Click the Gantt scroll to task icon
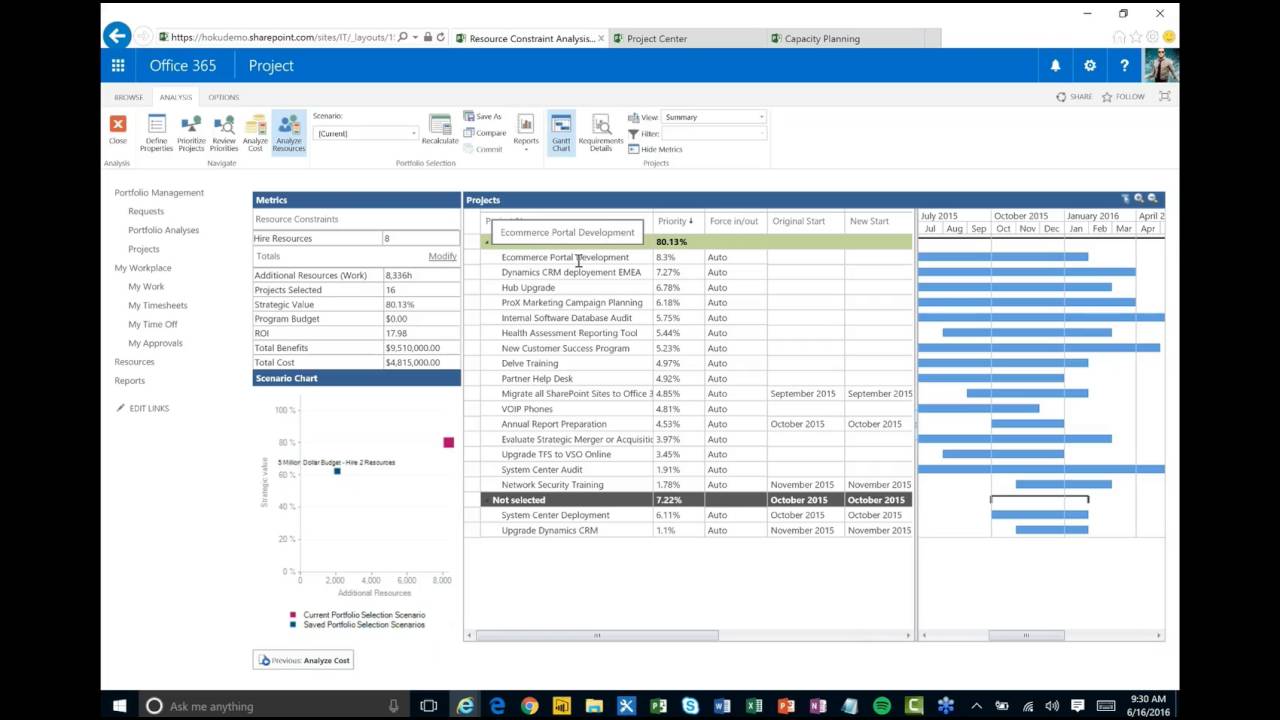This screenshot has height=720, width=1280. (1125, 199)
